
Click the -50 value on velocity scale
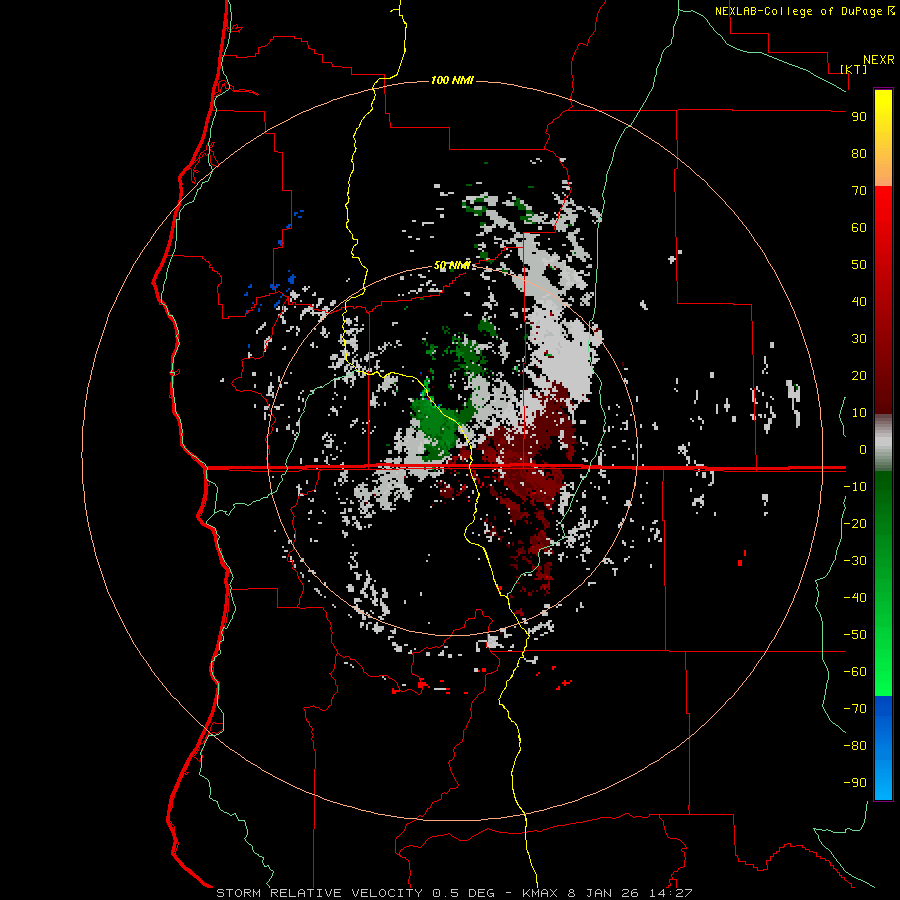point(855,635)
